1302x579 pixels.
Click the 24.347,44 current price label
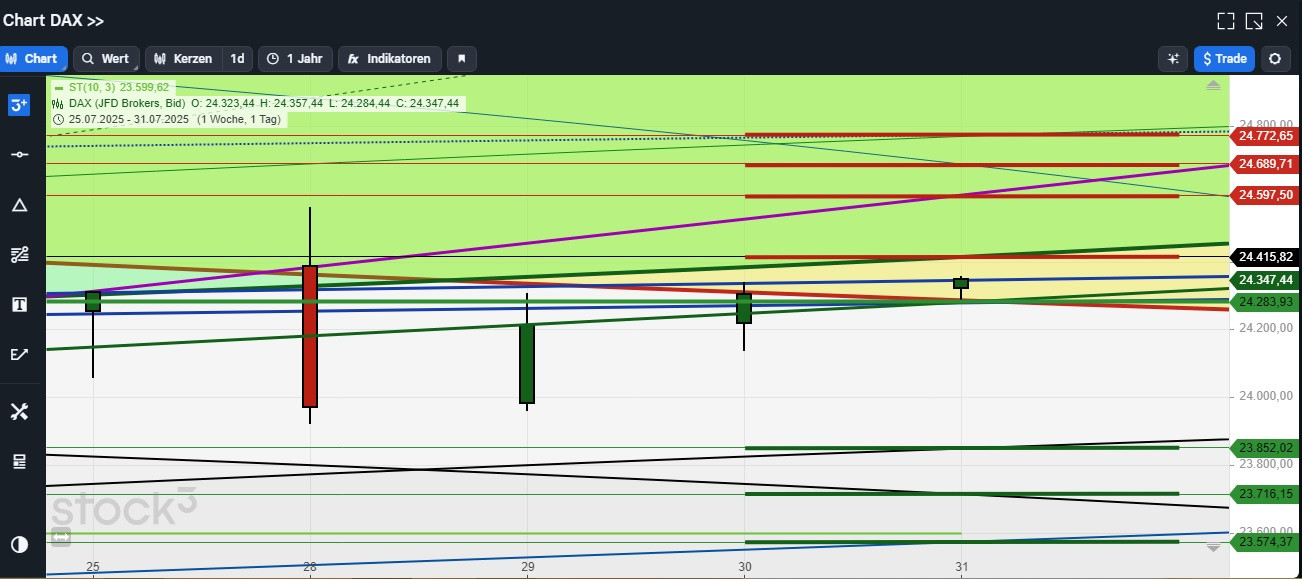click(1265, 280)
